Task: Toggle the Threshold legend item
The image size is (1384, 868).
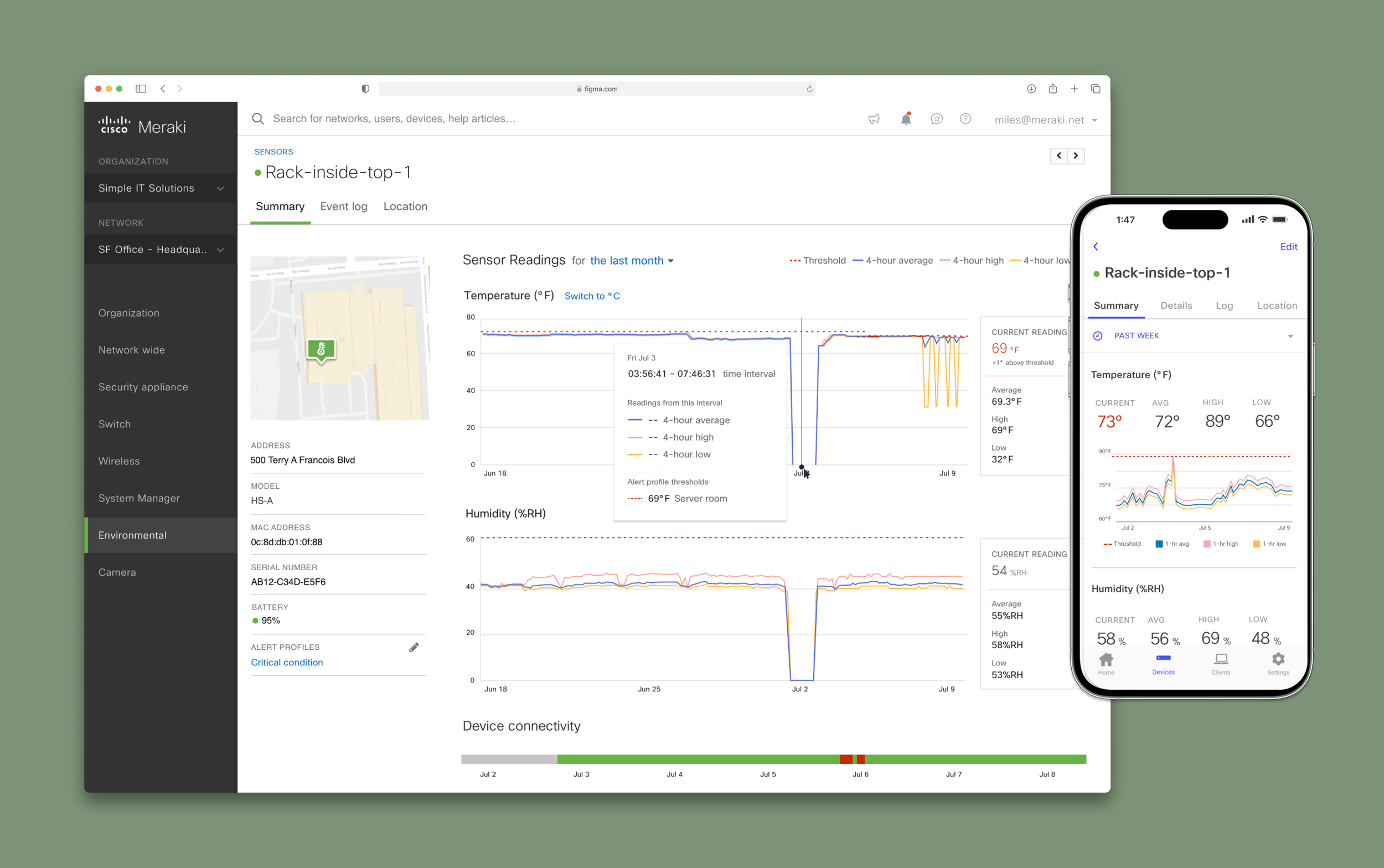Action: (818, 261)
